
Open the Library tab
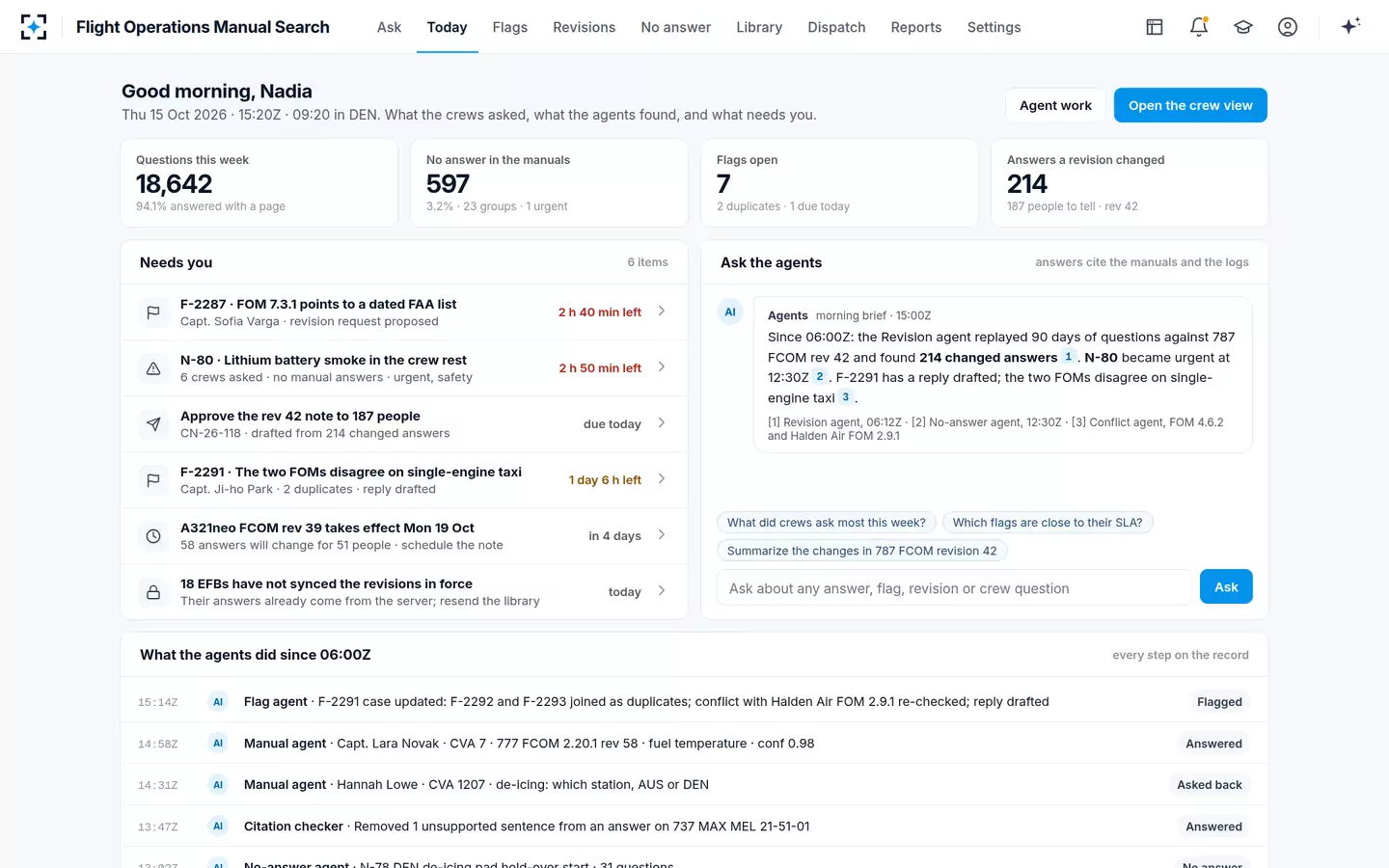[x=759, y=27]
